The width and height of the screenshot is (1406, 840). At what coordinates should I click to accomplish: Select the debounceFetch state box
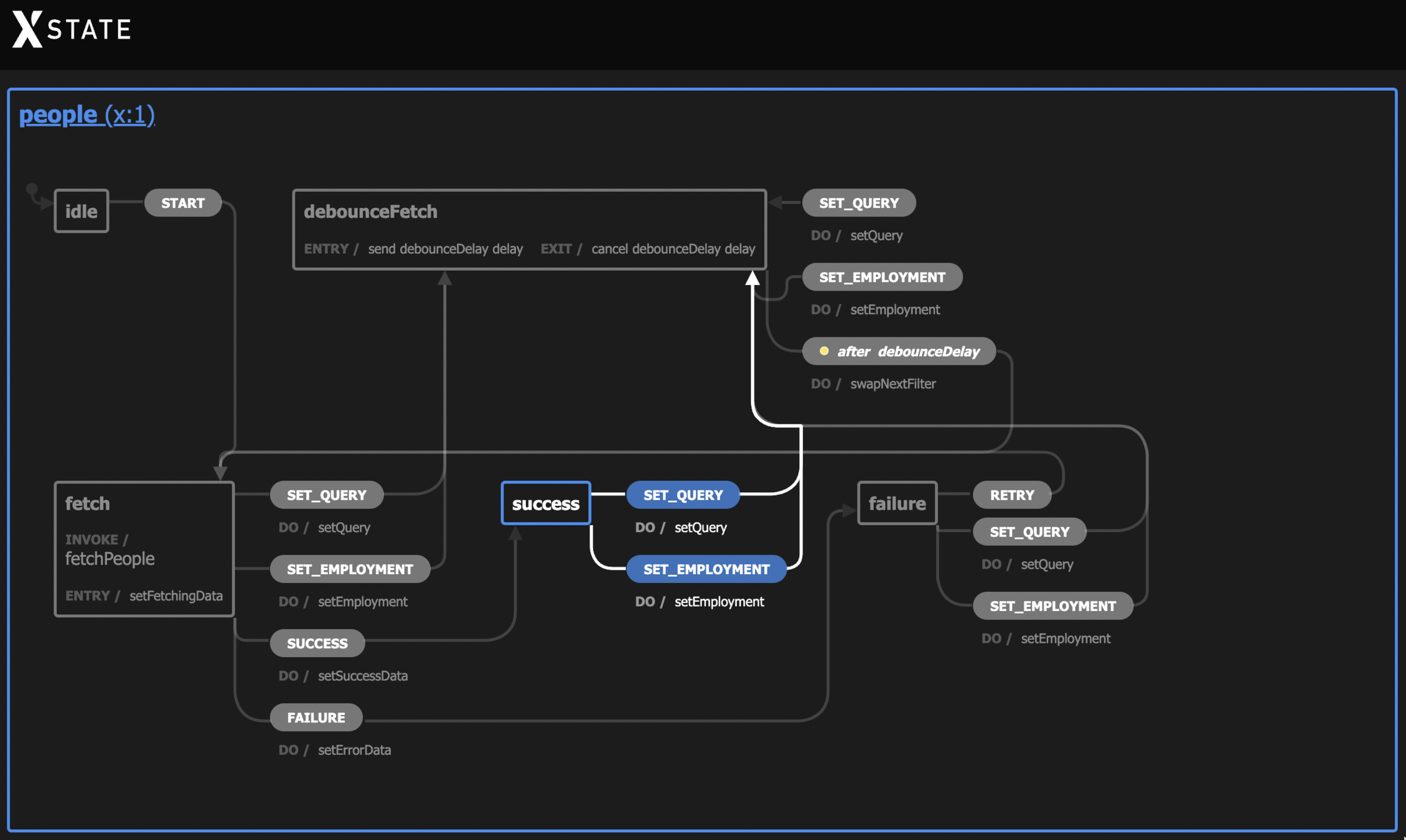[x=528, y=228]
